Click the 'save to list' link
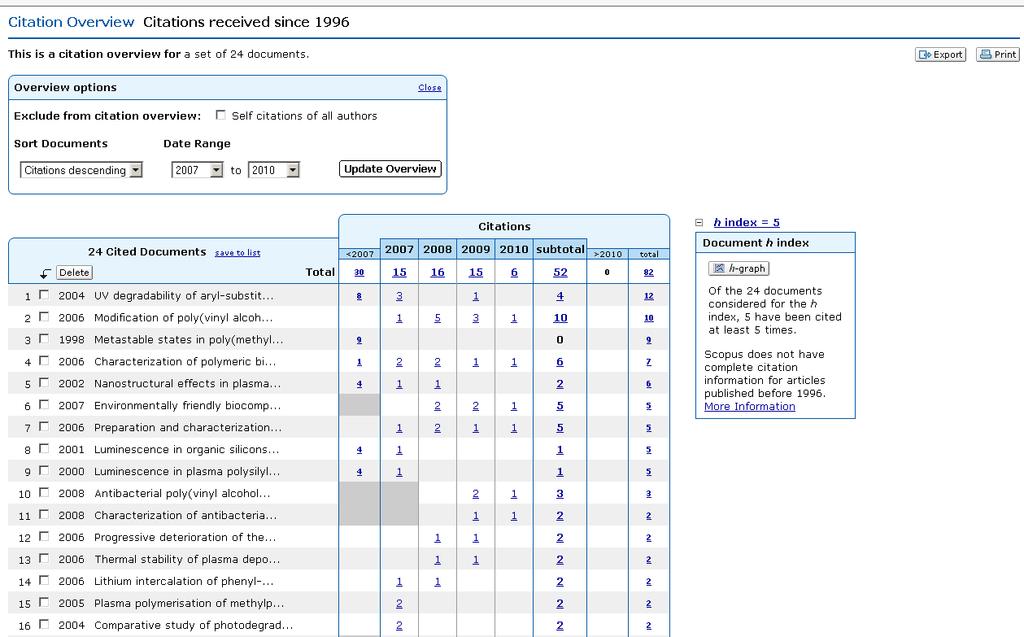This screenshot has height=637, width=1024. point(238,253)
